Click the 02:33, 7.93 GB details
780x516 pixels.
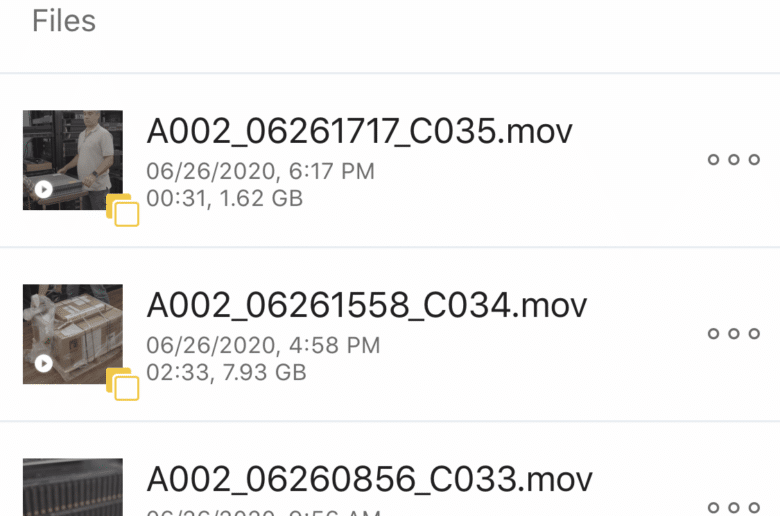[226, 372]
